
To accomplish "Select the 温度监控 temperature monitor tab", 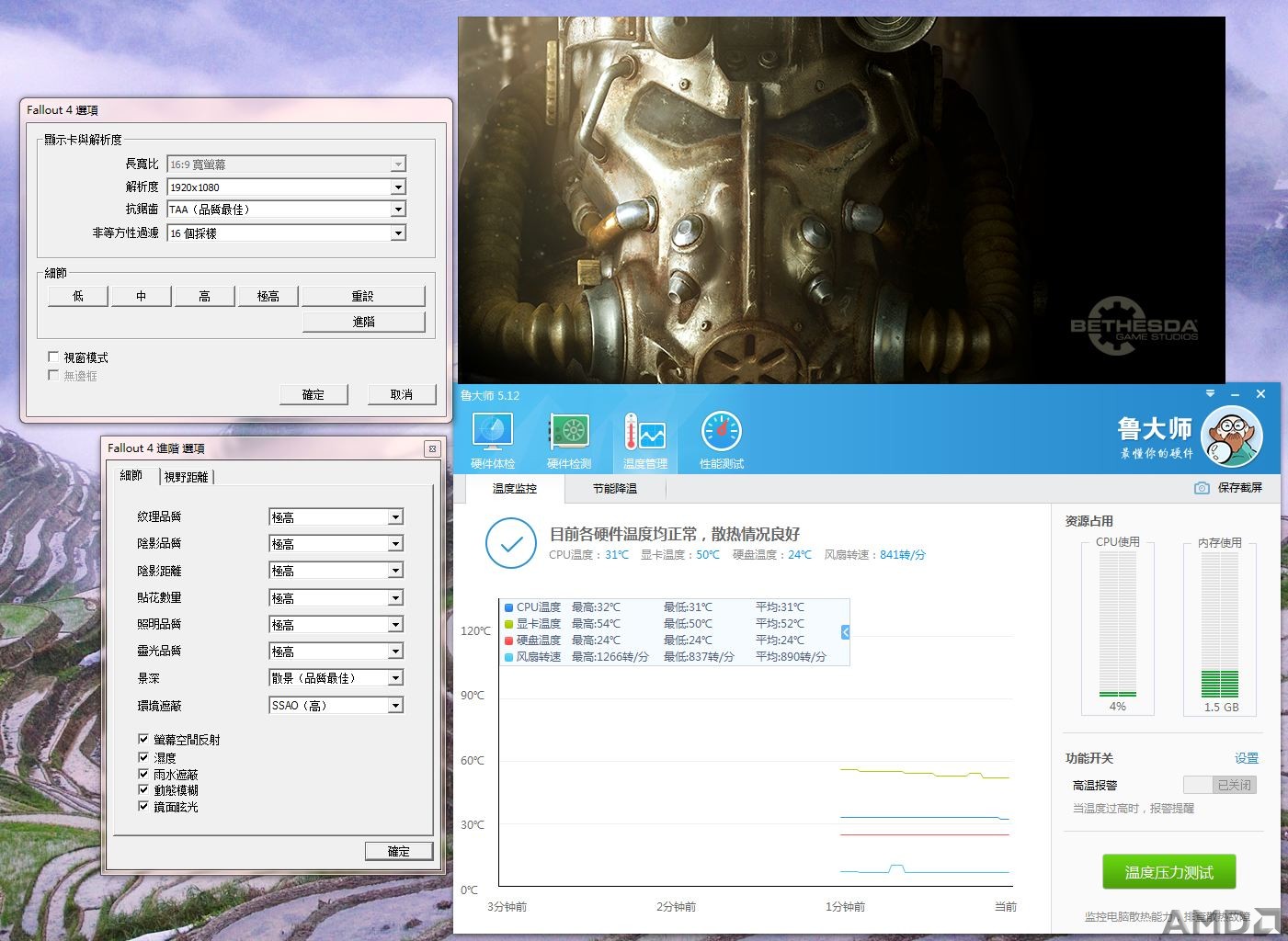I will pyautogui.click(x=515, y=488).
